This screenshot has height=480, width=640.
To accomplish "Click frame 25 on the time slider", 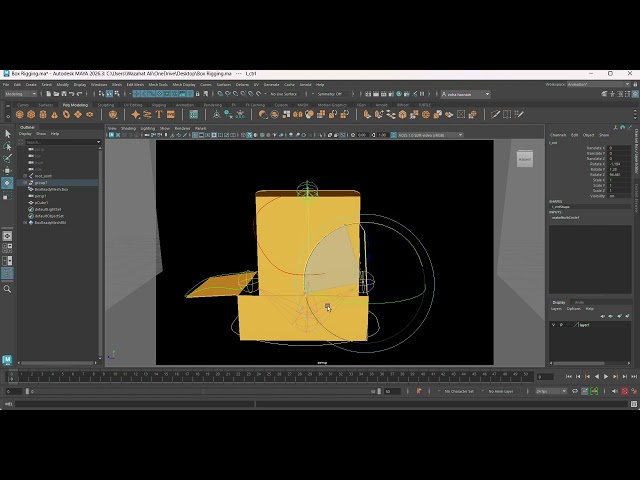I will (x=269, y=374).
